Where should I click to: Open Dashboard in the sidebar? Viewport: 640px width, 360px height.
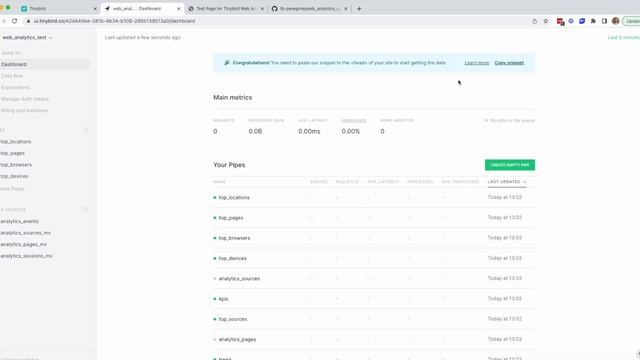click(x=45, y=64)
